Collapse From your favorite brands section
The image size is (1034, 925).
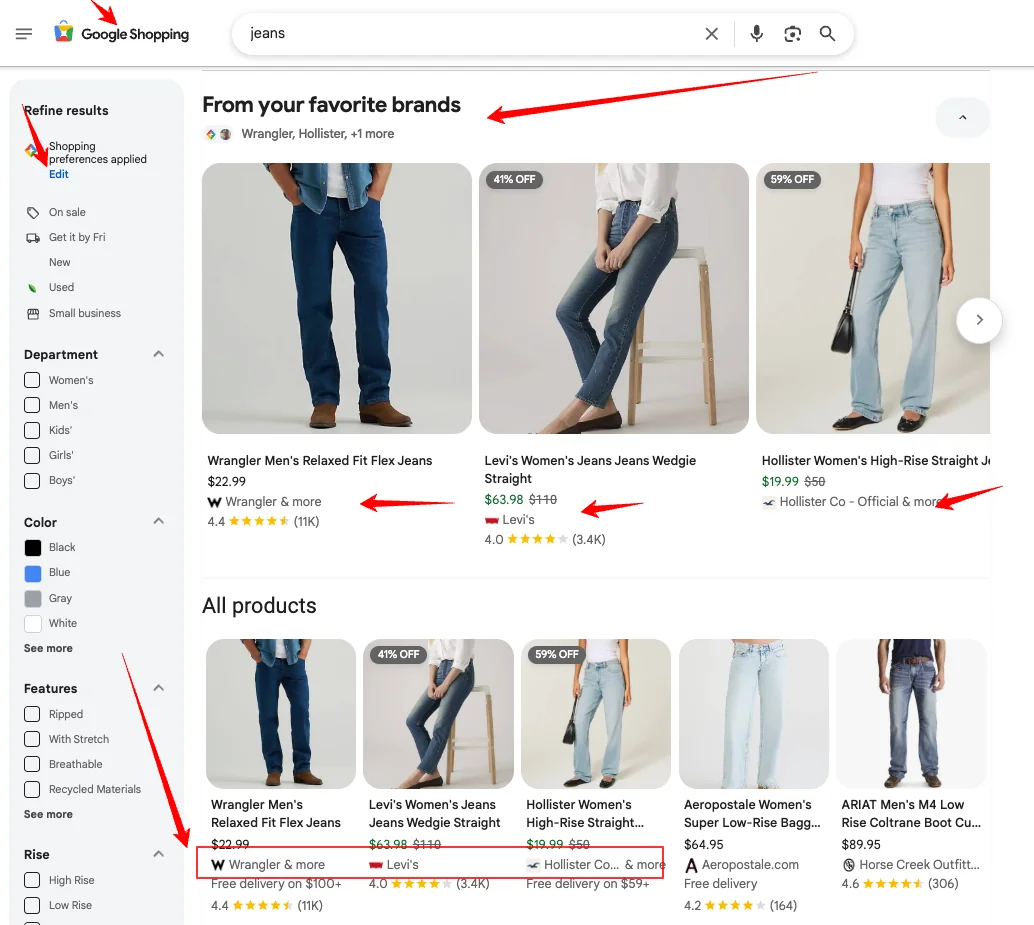pyautogui.click(x=963, y=117)
